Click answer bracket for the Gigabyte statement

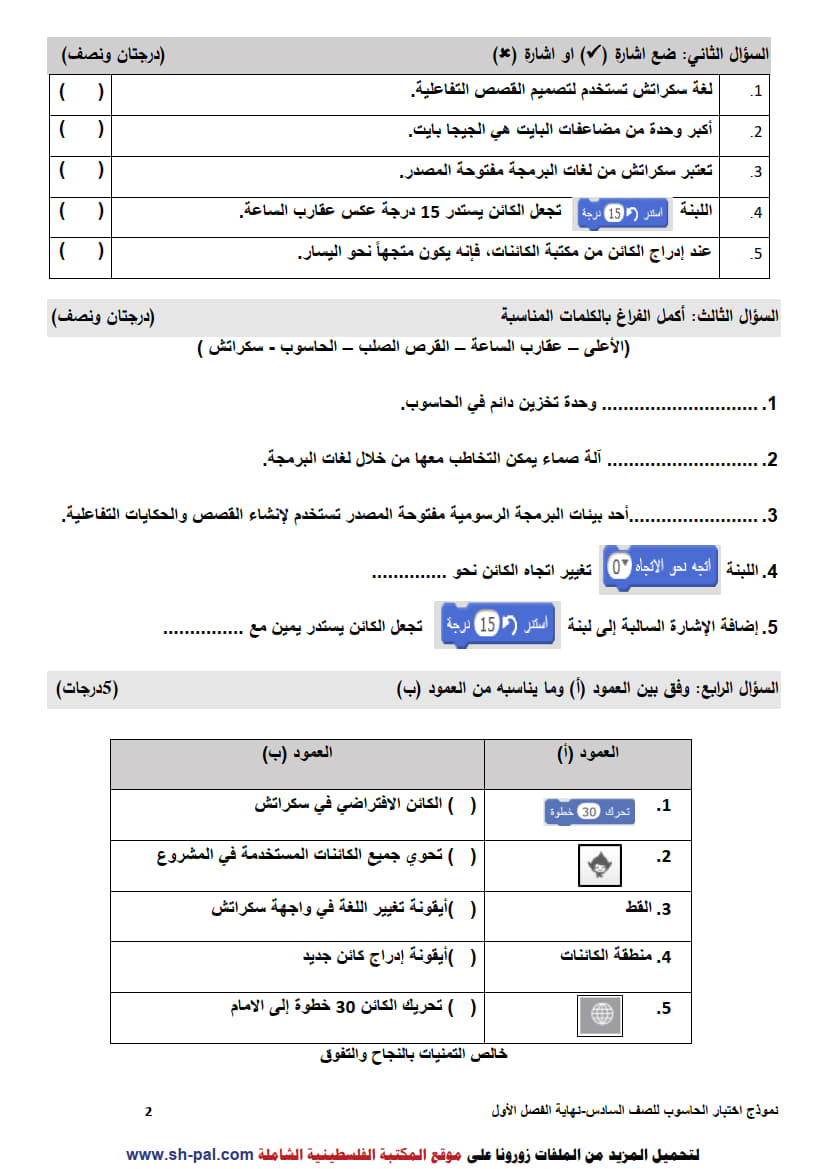click(81, 131)
